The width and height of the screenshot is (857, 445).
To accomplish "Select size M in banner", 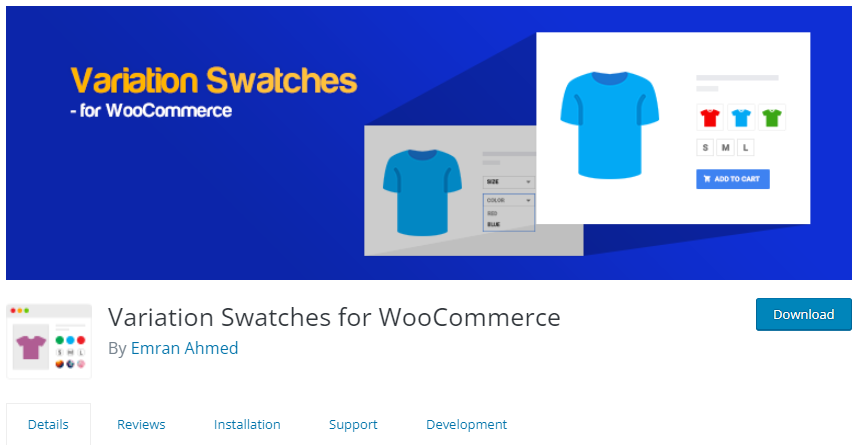I will [725, 148].
